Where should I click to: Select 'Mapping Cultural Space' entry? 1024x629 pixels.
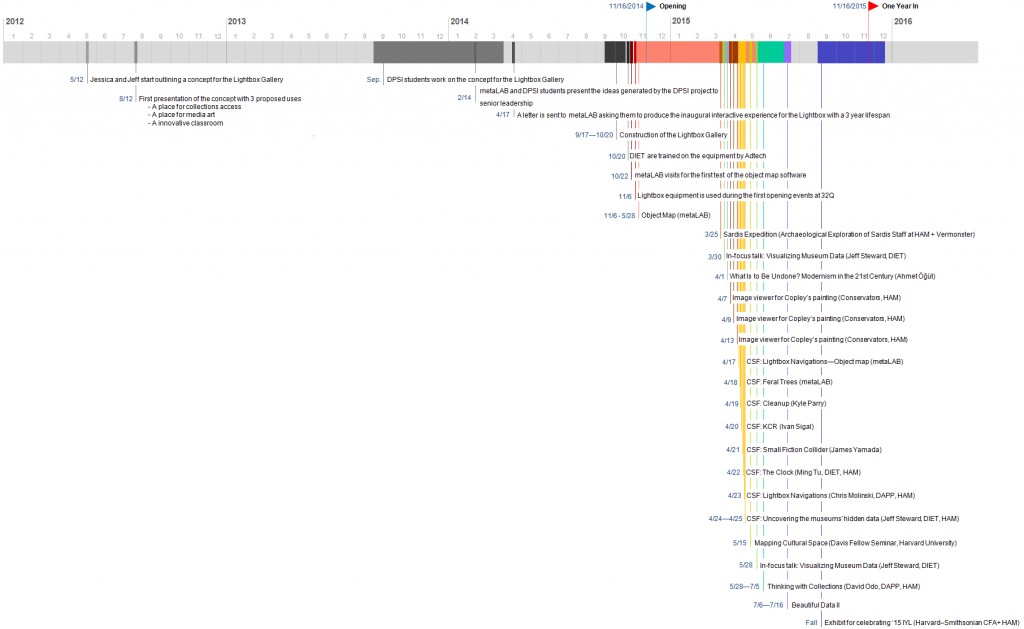pos(856,543)
